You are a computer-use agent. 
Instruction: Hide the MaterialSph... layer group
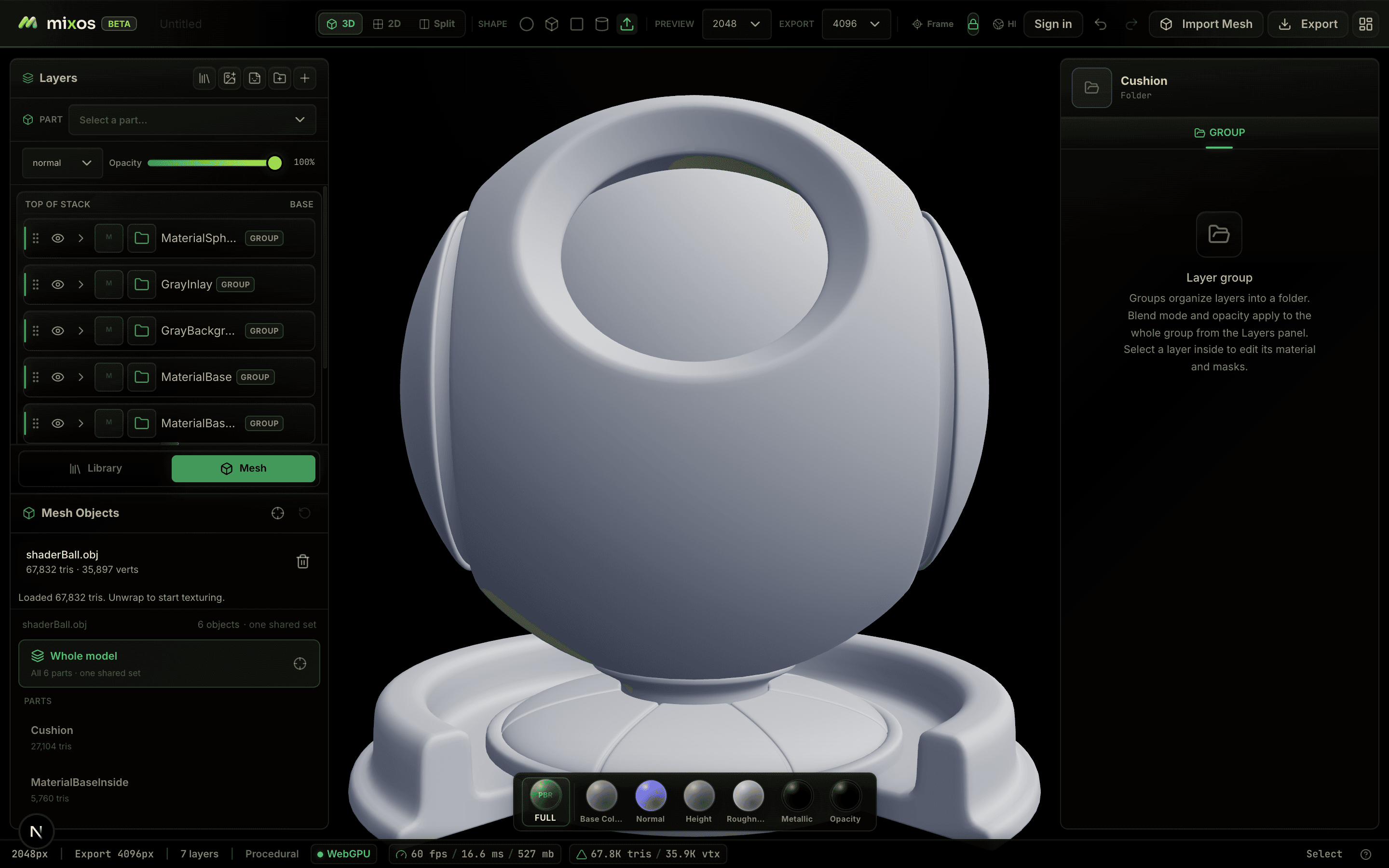point(58,238)
